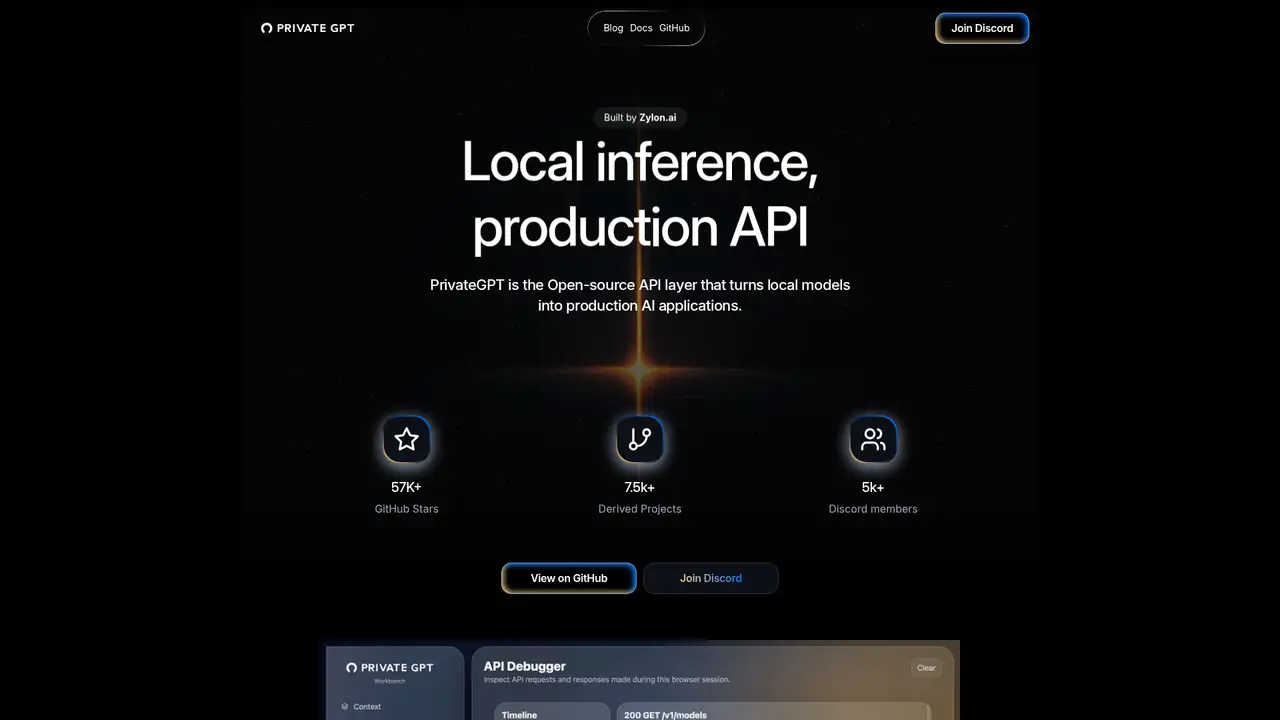The width and height of the screenshot is (1280, 720).
Task: Click the 57K+ stars count
Action: 406,487
